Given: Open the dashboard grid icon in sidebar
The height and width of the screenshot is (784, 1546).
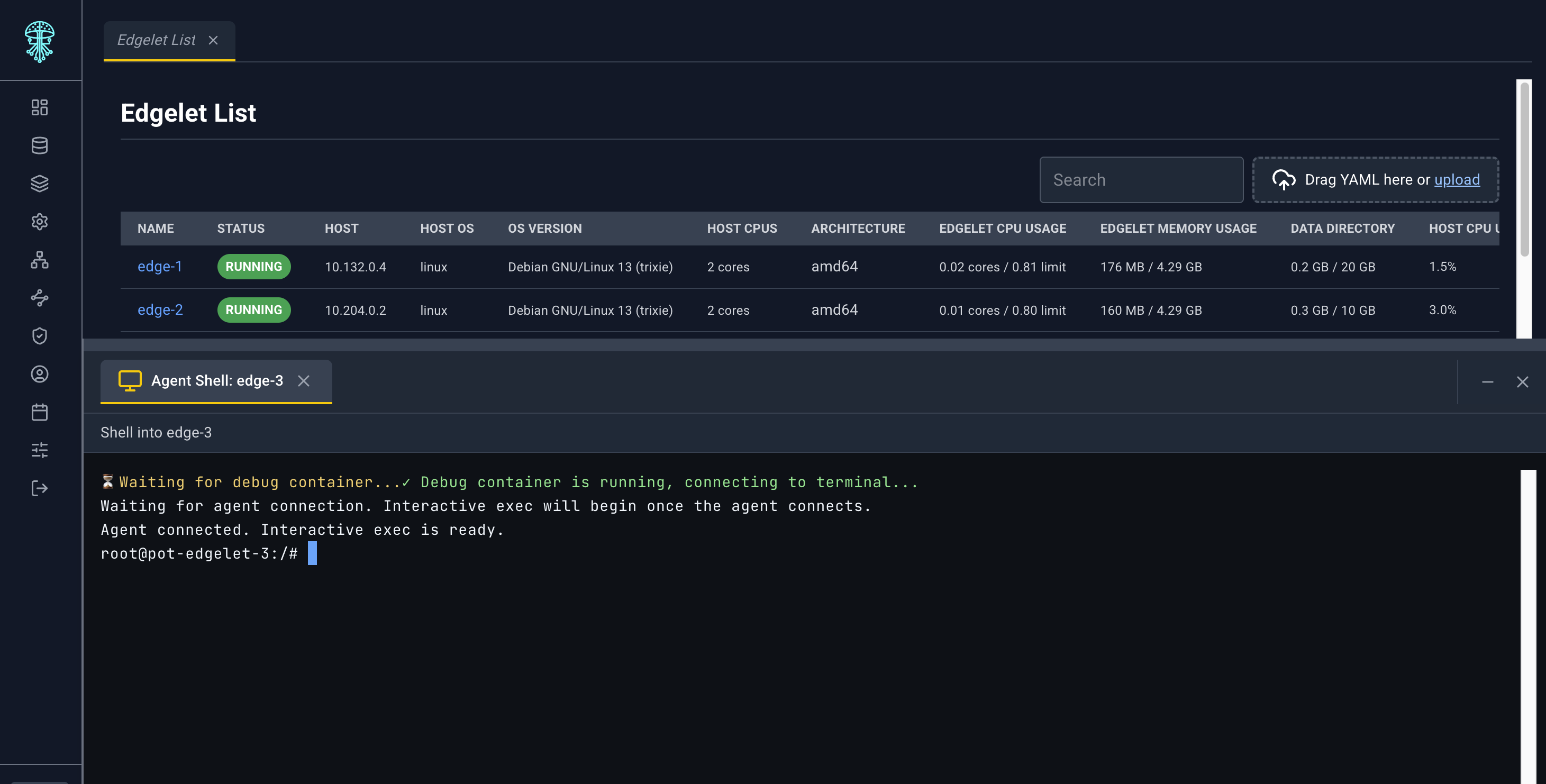Looking at the screenshot, I should click(40, 107).
